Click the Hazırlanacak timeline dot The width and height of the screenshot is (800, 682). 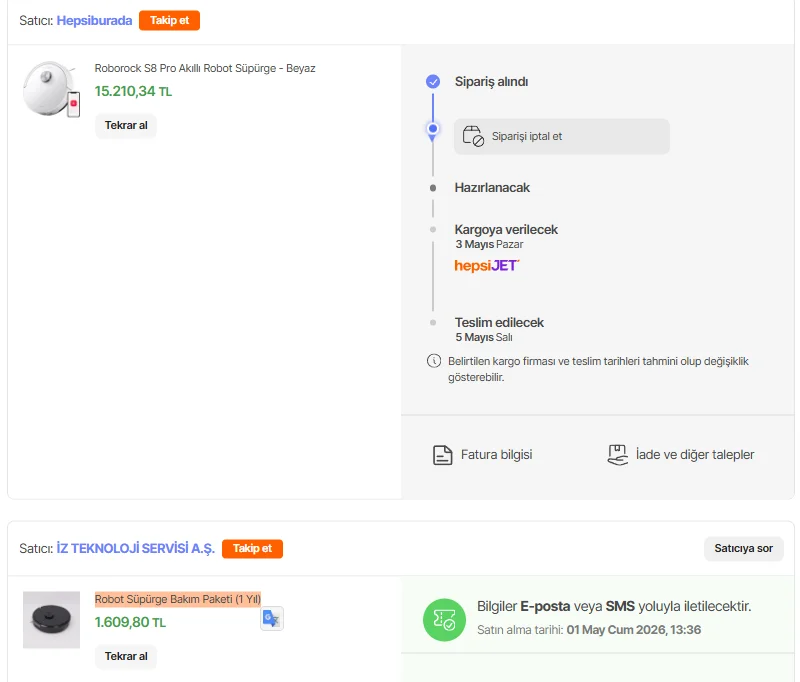[433, 188]
